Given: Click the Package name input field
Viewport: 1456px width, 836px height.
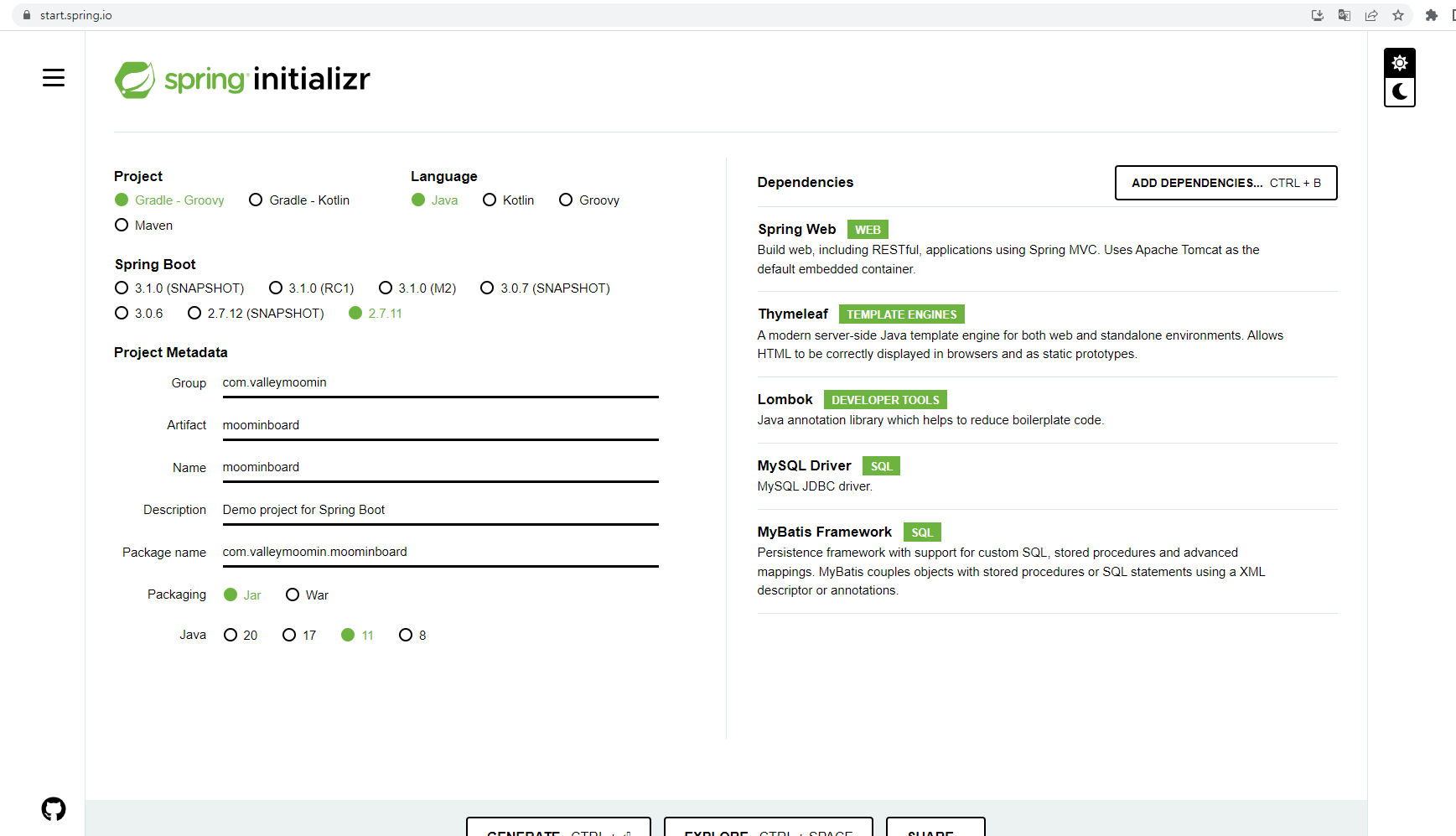Looking at the screenshot, I should 440,552.
